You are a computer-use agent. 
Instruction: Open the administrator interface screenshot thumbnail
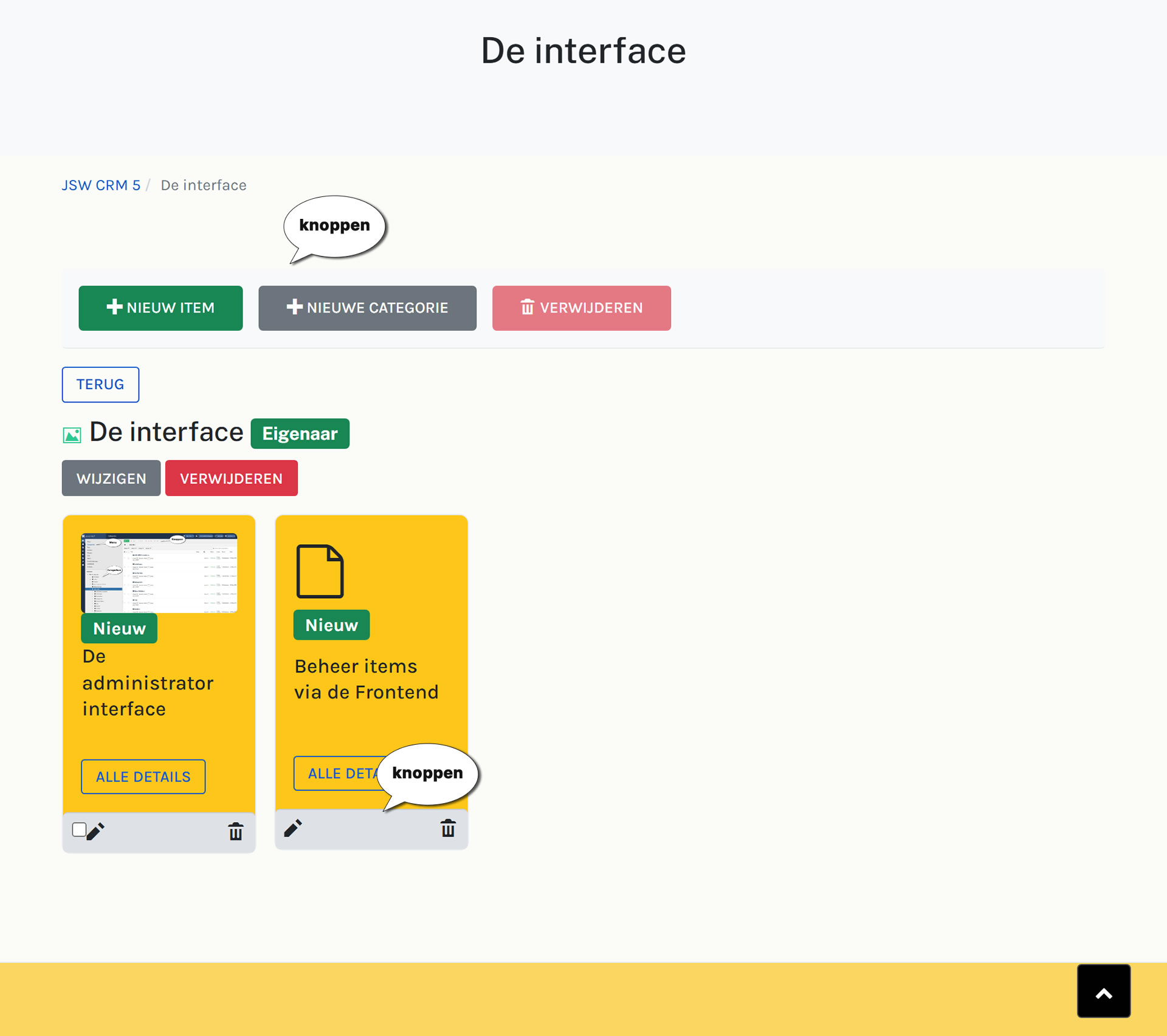coord(159,573)
